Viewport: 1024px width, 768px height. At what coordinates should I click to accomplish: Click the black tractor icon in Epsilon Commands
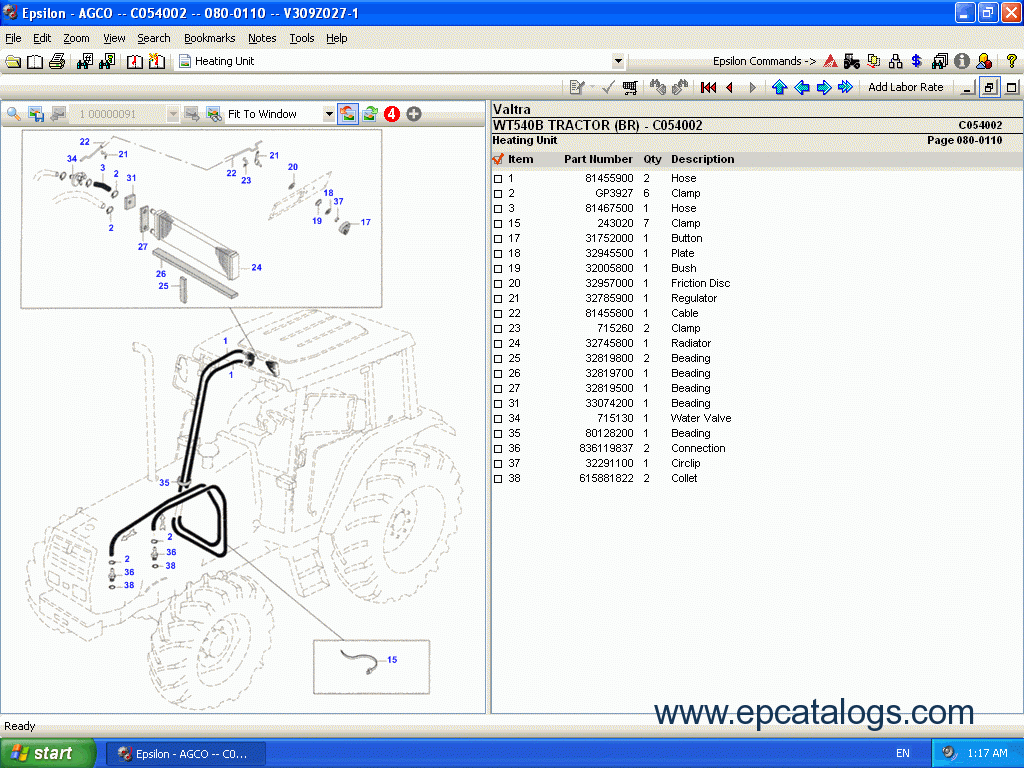tap(852, 61)
